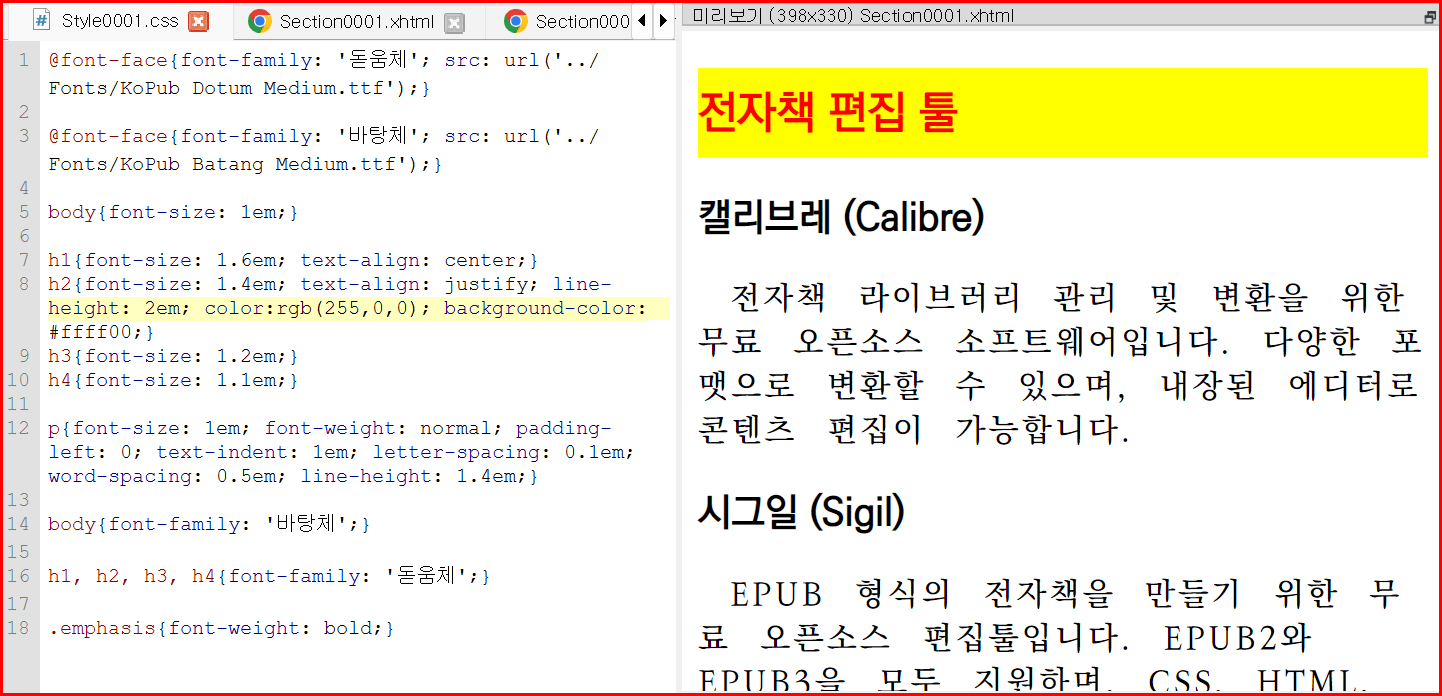This screenshot has width=1442, height=696.
Task: Click color:rgb(255,0,0) in the h2 rule
Action: point(311,308)
